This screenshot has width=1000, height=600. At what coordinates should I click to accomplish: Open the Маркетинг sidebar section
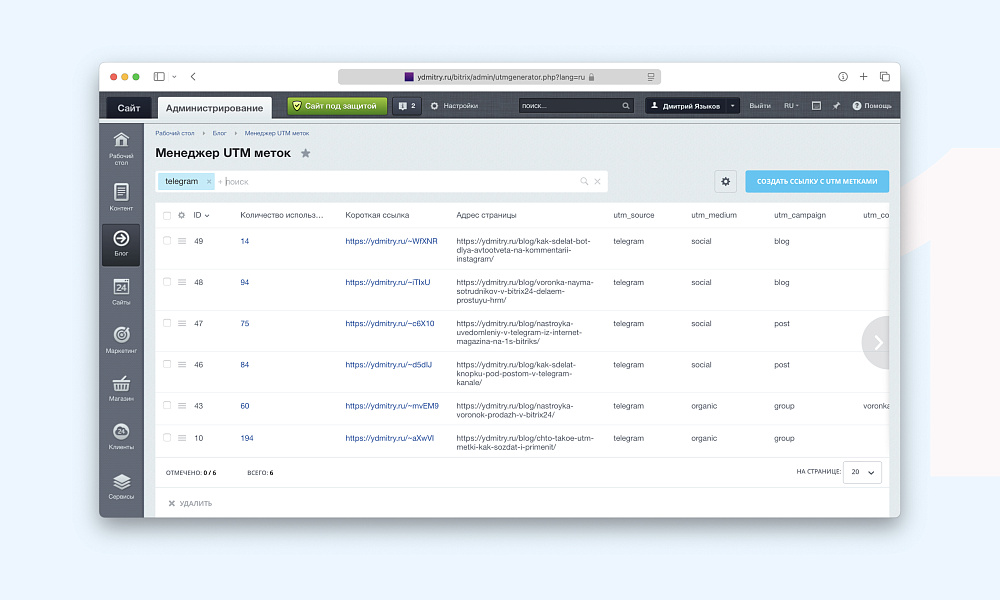pyautogui.click(x=121, y=339)
